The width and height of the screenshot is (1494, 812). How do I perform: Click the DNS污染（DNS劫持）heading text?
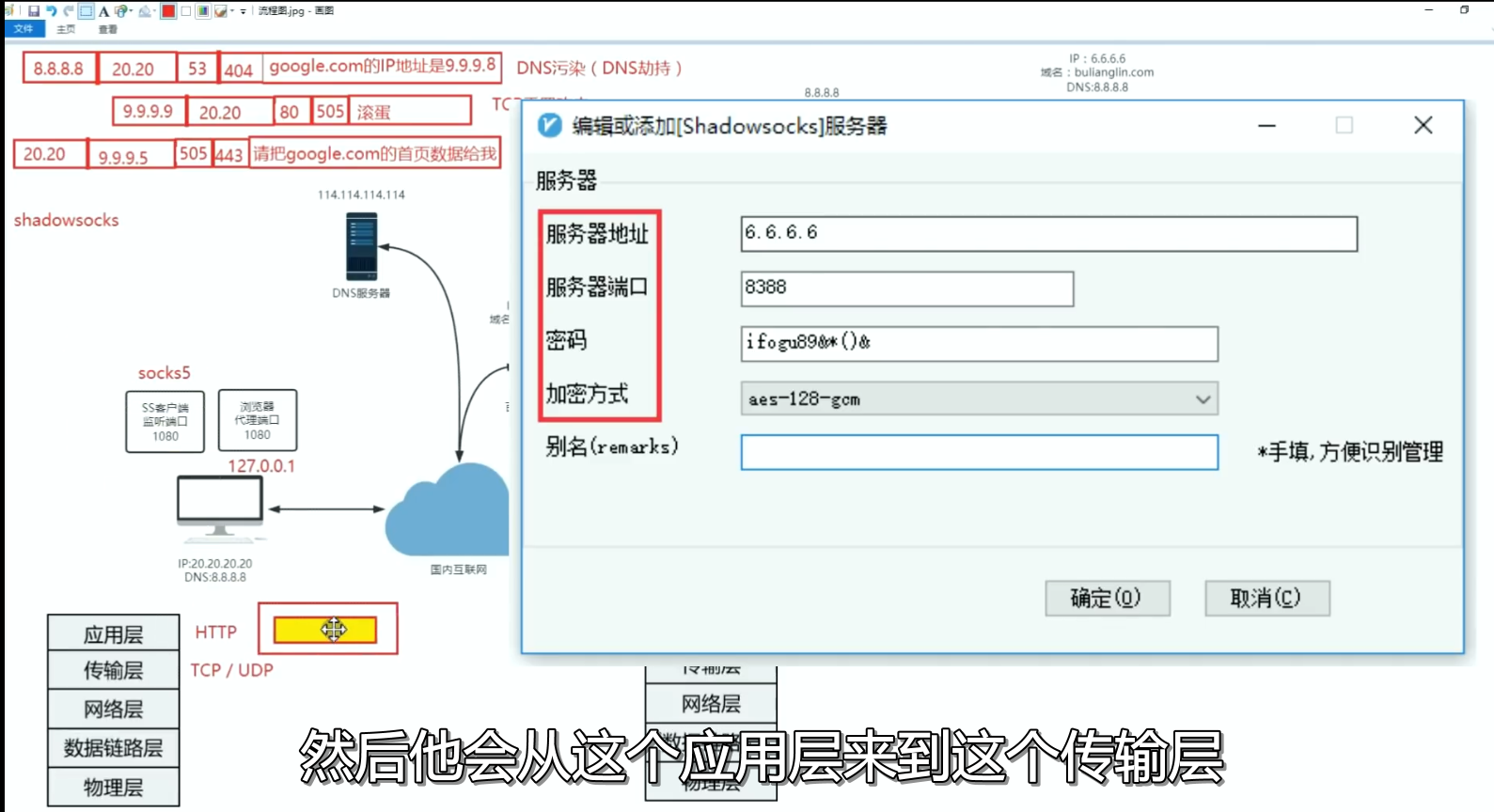click(x=600, y=69)
